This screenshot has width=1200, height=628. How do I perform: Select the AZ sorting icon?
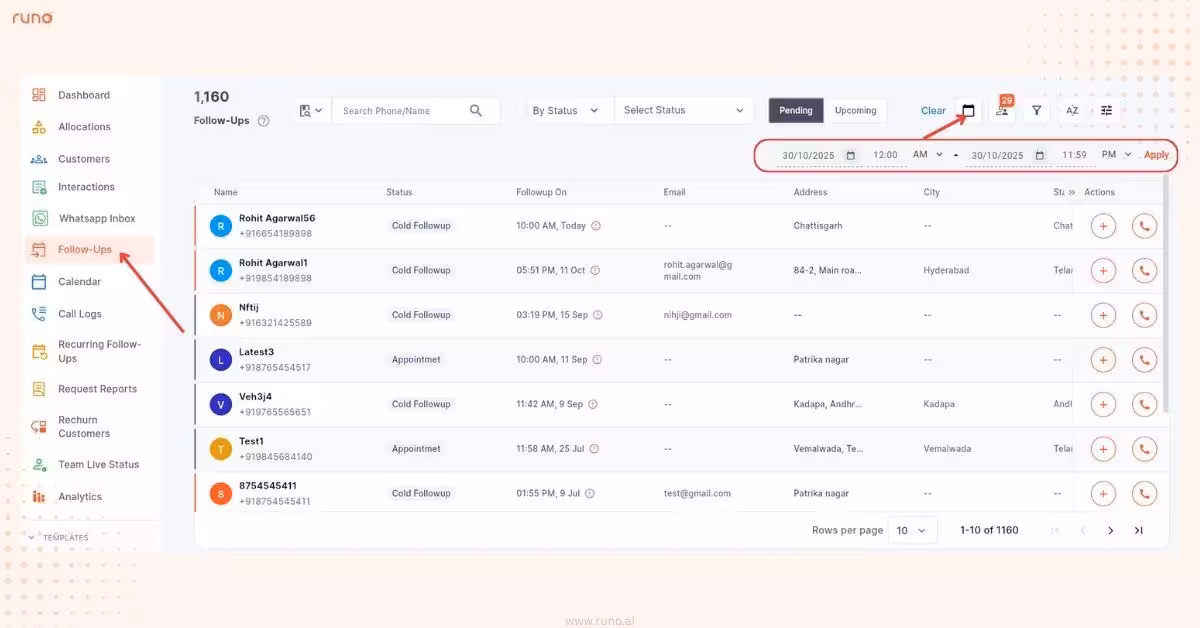pyautogui.click(x=1072, y=110)
